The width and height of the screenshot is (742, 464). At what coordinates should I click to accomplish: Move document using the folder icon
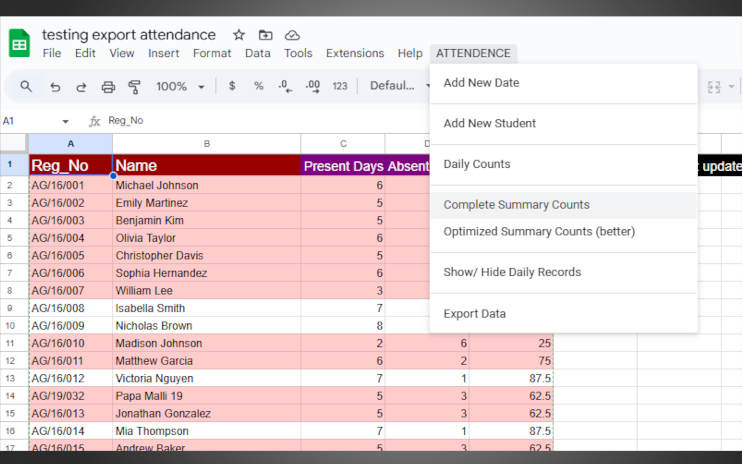[265, 35]
